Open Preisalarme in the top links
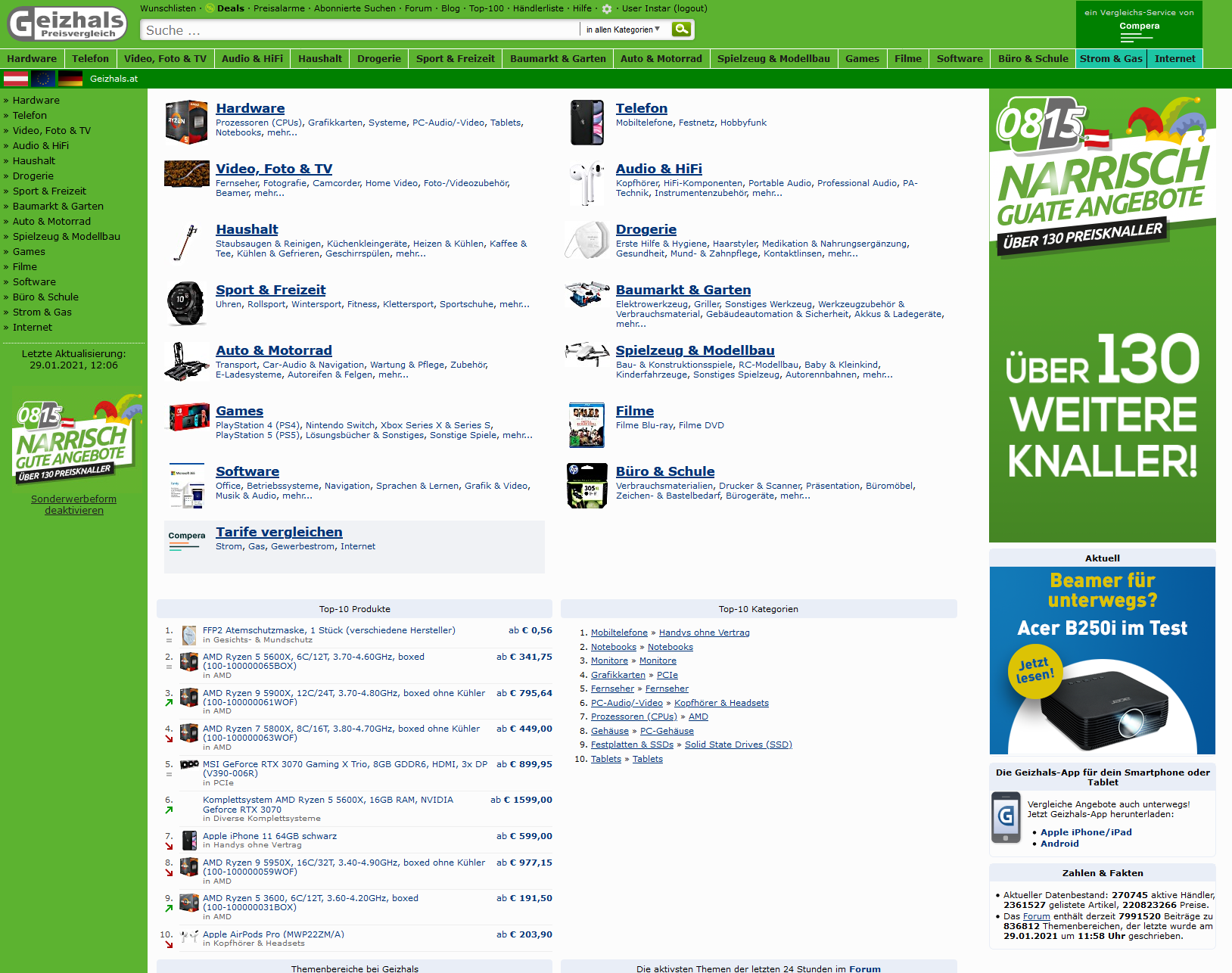1232x973 pixels. [x=279, y=8]
